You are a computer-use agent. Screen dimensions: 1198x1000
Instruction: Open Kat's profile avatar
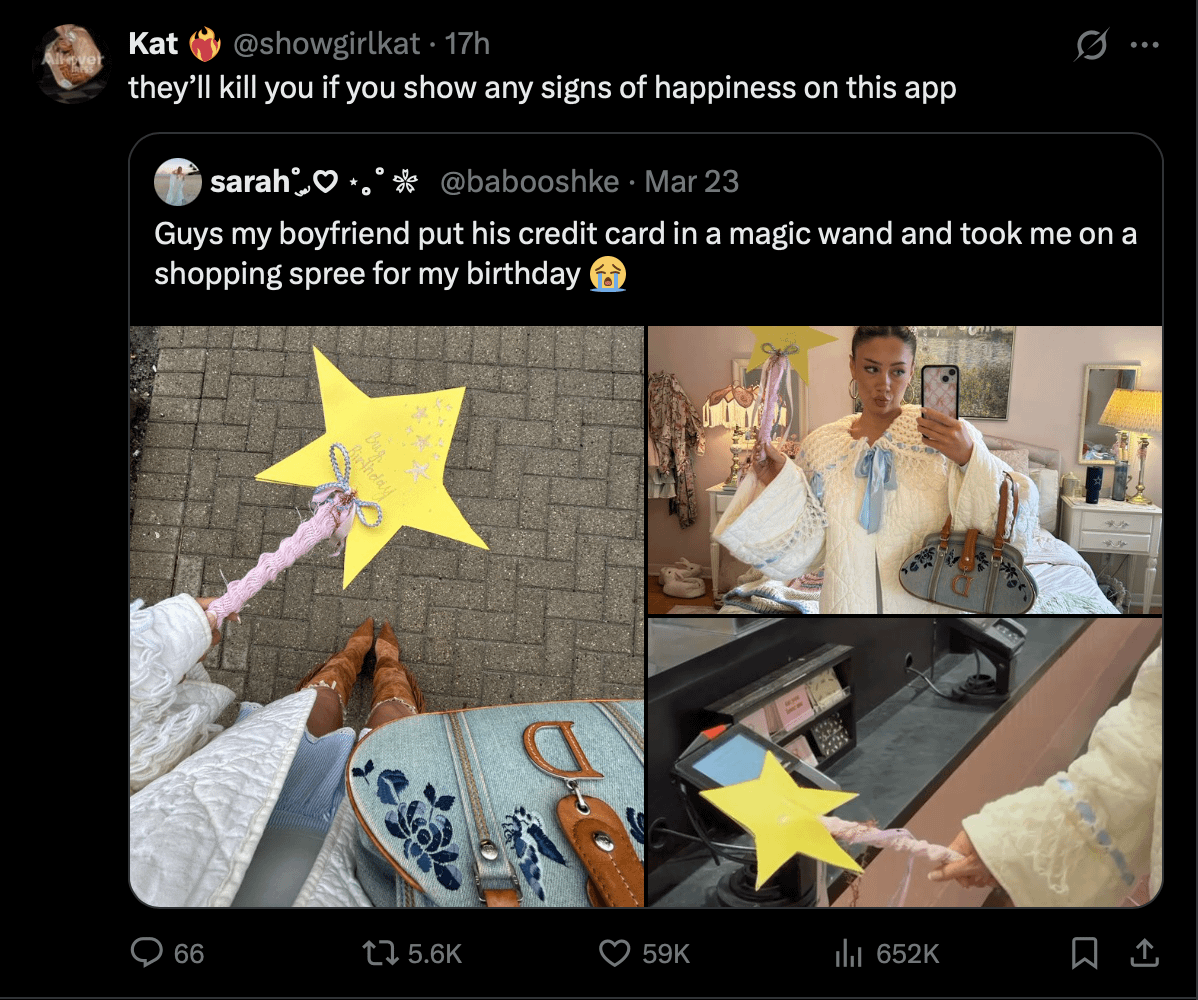point(73,63)
